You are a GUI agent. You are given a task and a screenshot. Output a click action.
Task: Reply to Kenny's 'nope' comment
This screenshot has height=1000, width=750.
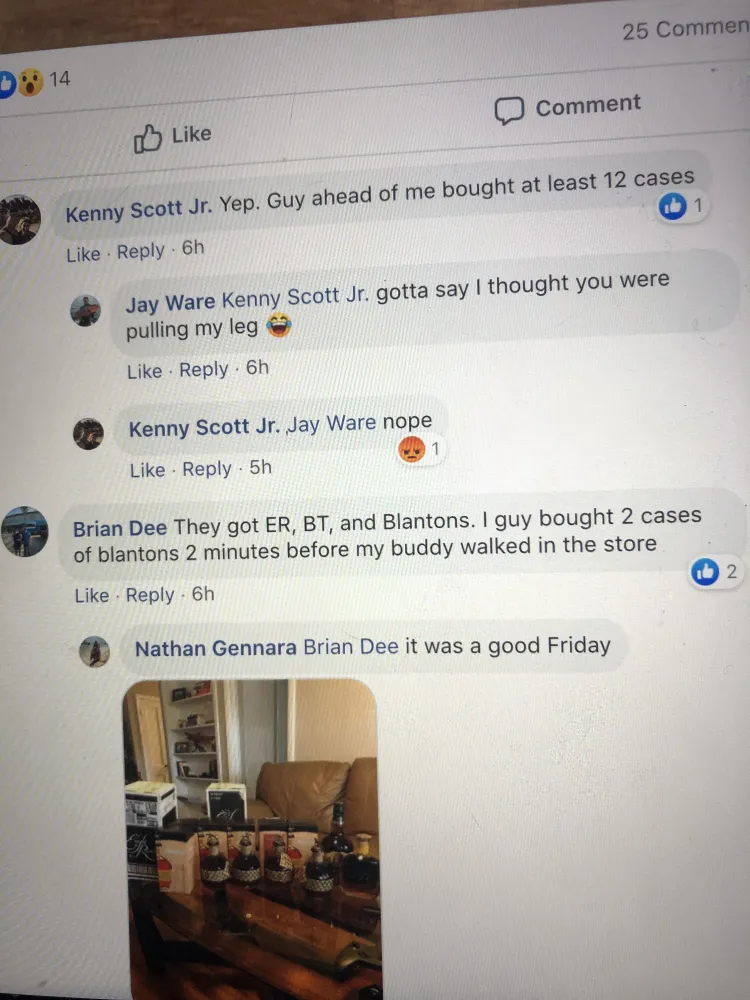point(207,469)
